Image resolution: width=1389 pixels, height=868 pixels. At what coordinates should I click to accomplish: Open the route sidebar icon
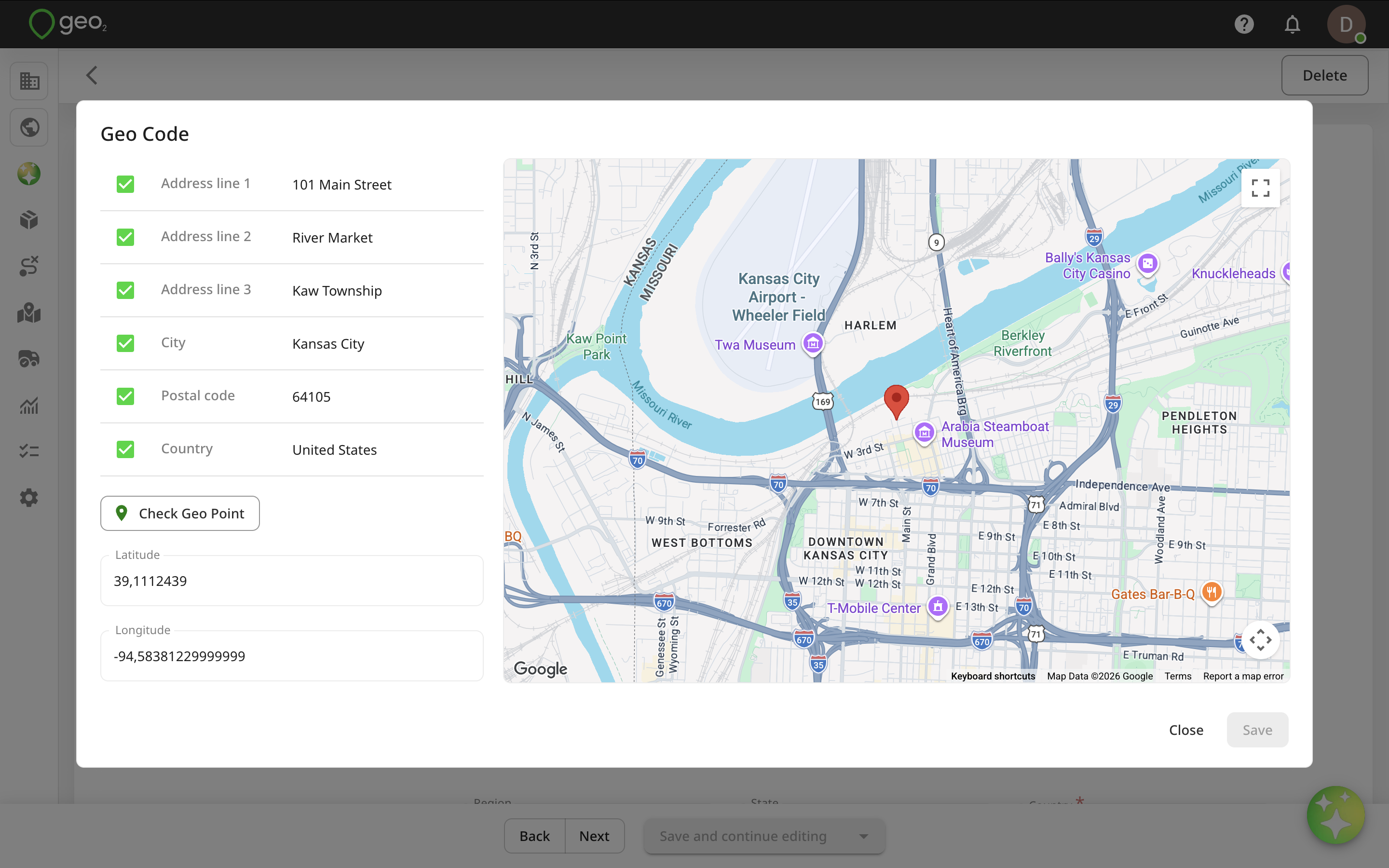[x=29, y=266]
